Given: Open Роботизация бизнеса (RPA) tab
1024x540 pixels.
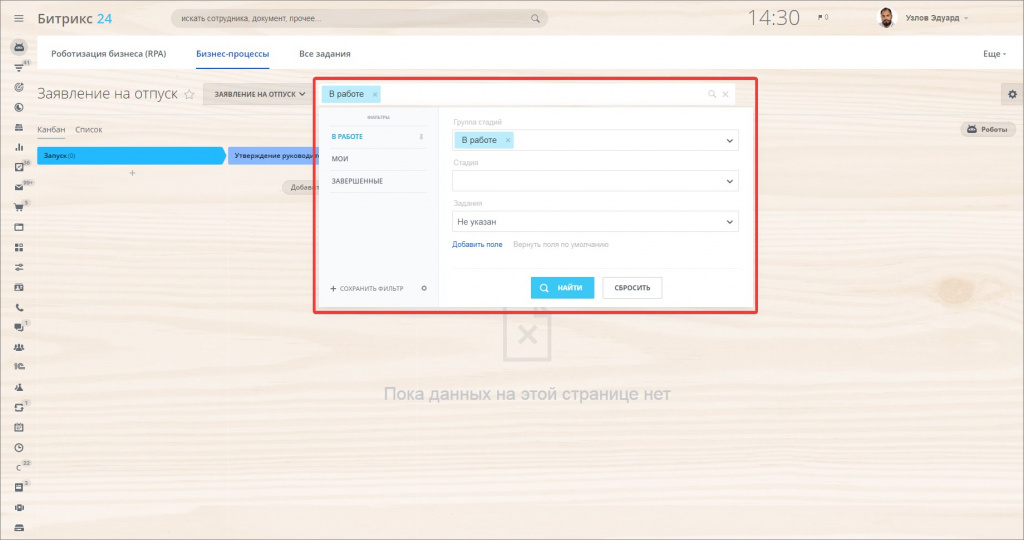Looking at the screenshot, I should point(108,54).
